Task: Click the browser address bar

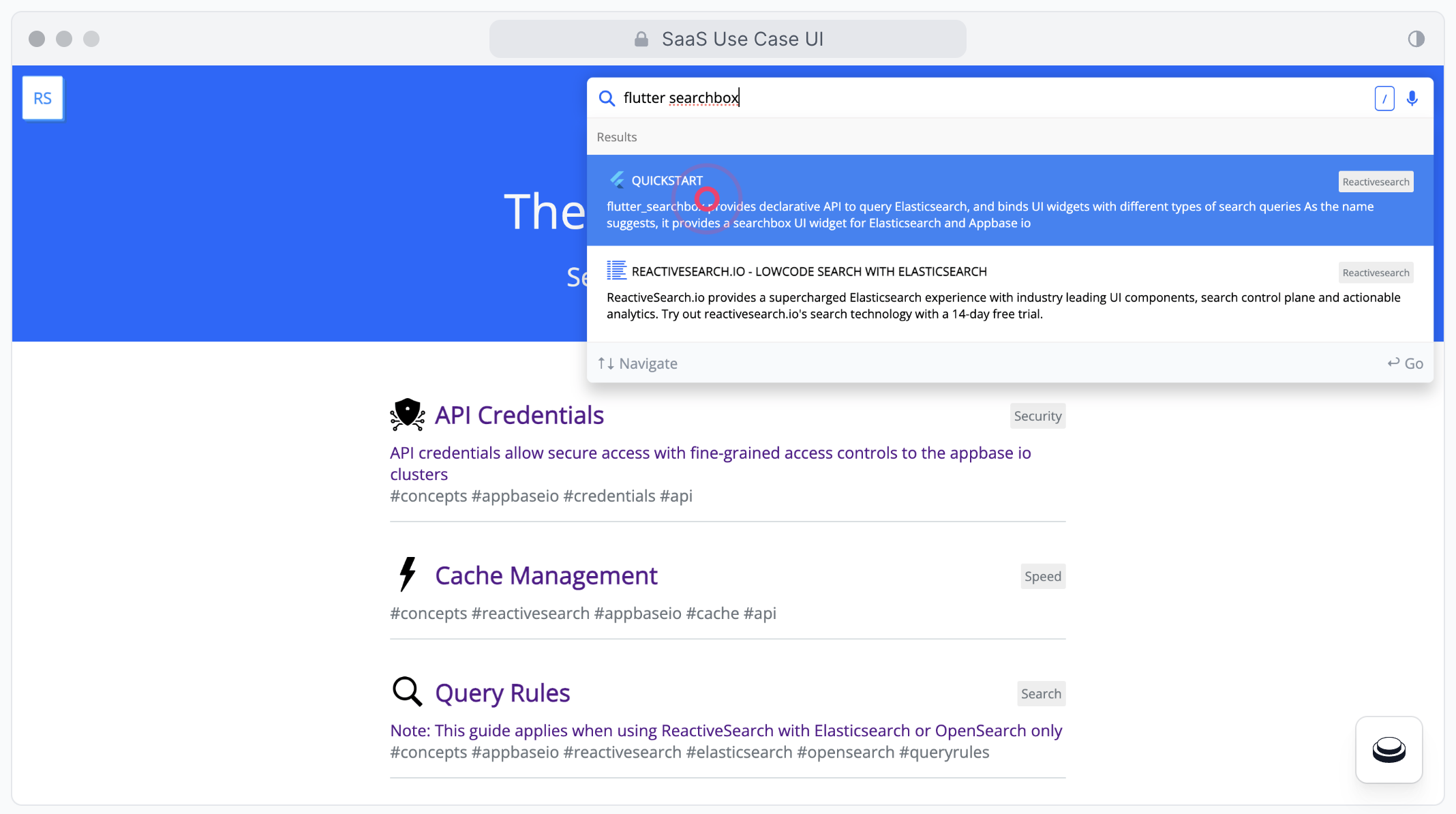Action: point(727,39)
